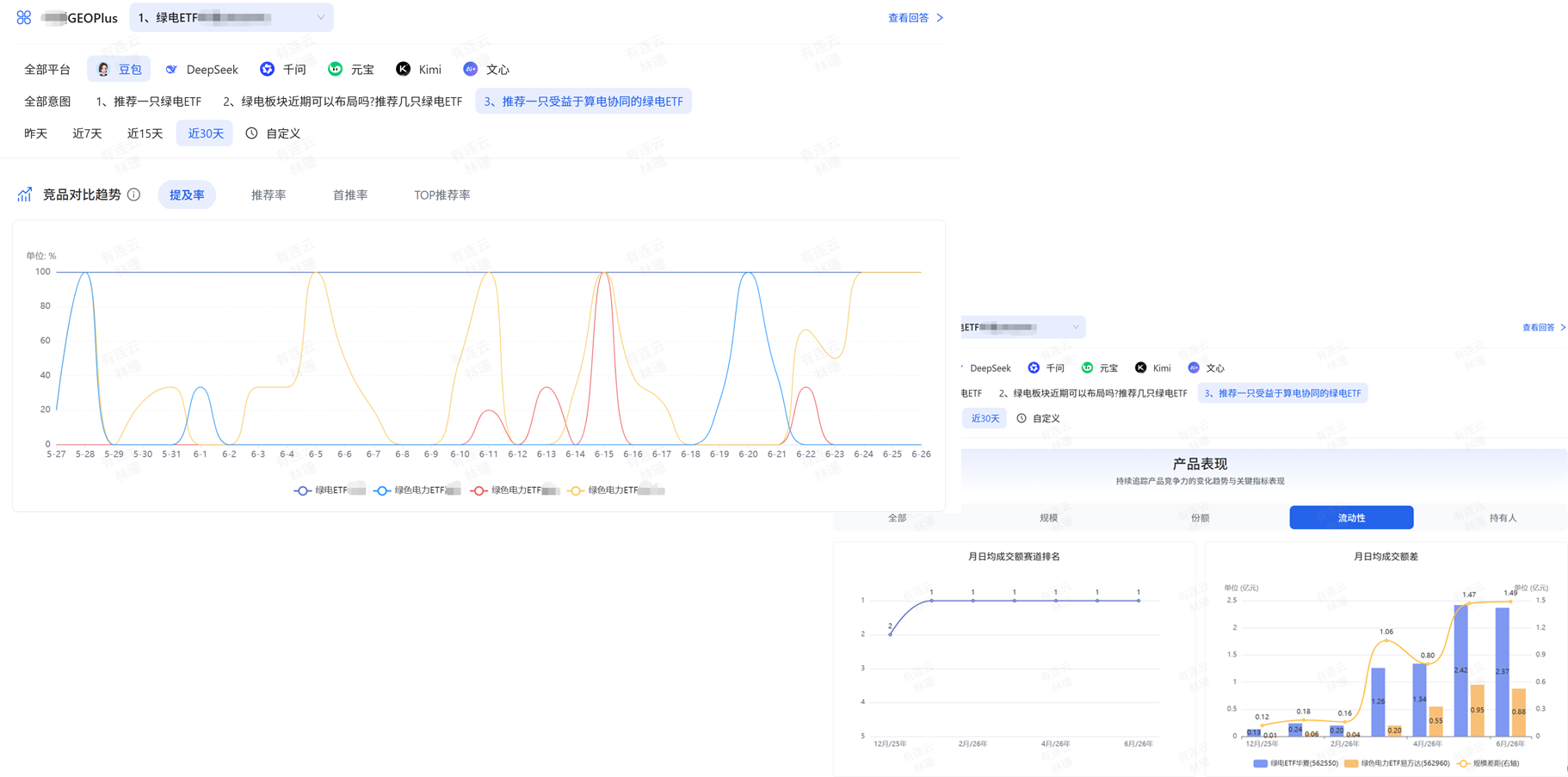Image resolution: width=1568 pixels, height=777 pixels.
Task: Click the DeepSeek whale icon in 竞品对比趋势 panel
Action: pos(171,69)
